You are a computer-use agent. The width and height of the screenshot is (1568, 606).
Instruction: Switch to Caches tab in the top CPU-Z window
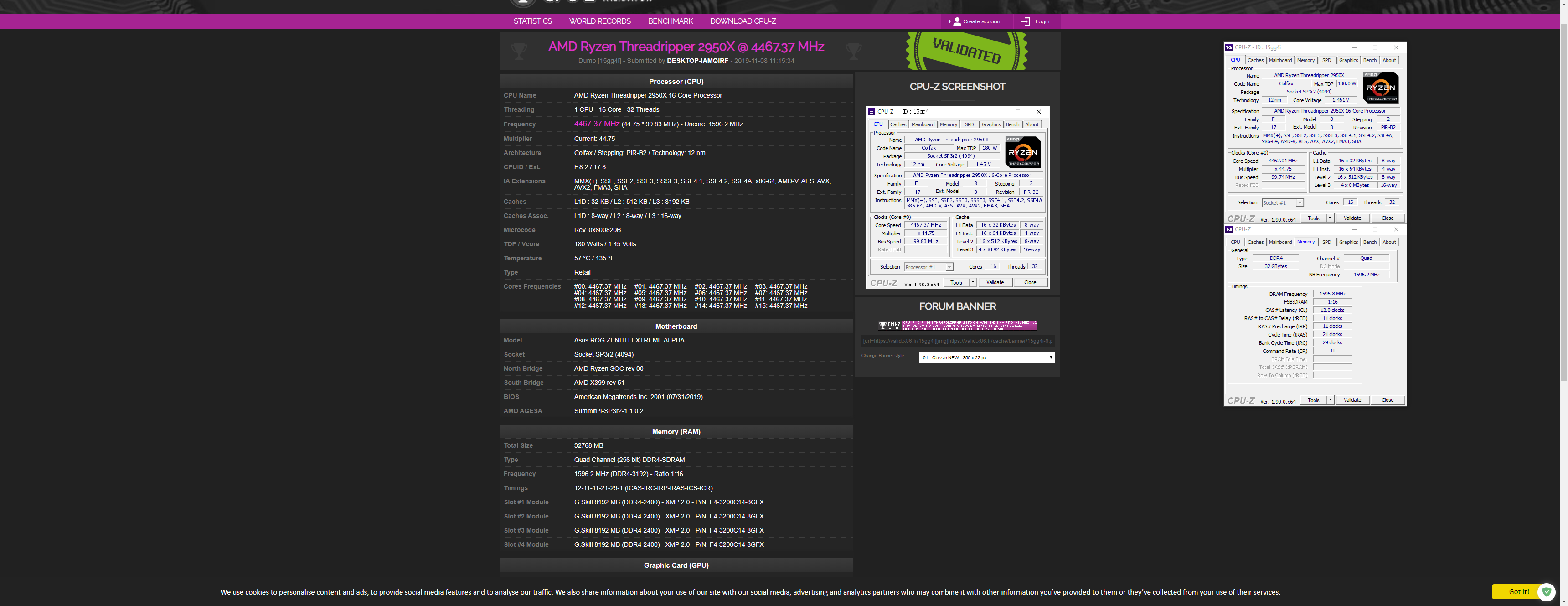[1255, 60]
